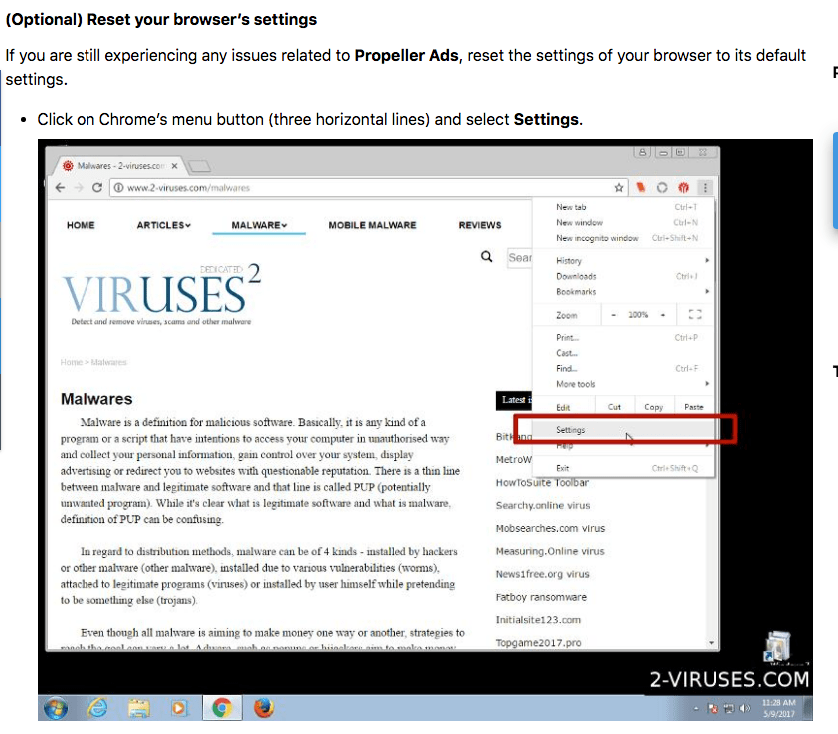Click the circular grey extension icon
Screen dimensions: 838x734
pos(662,188)
